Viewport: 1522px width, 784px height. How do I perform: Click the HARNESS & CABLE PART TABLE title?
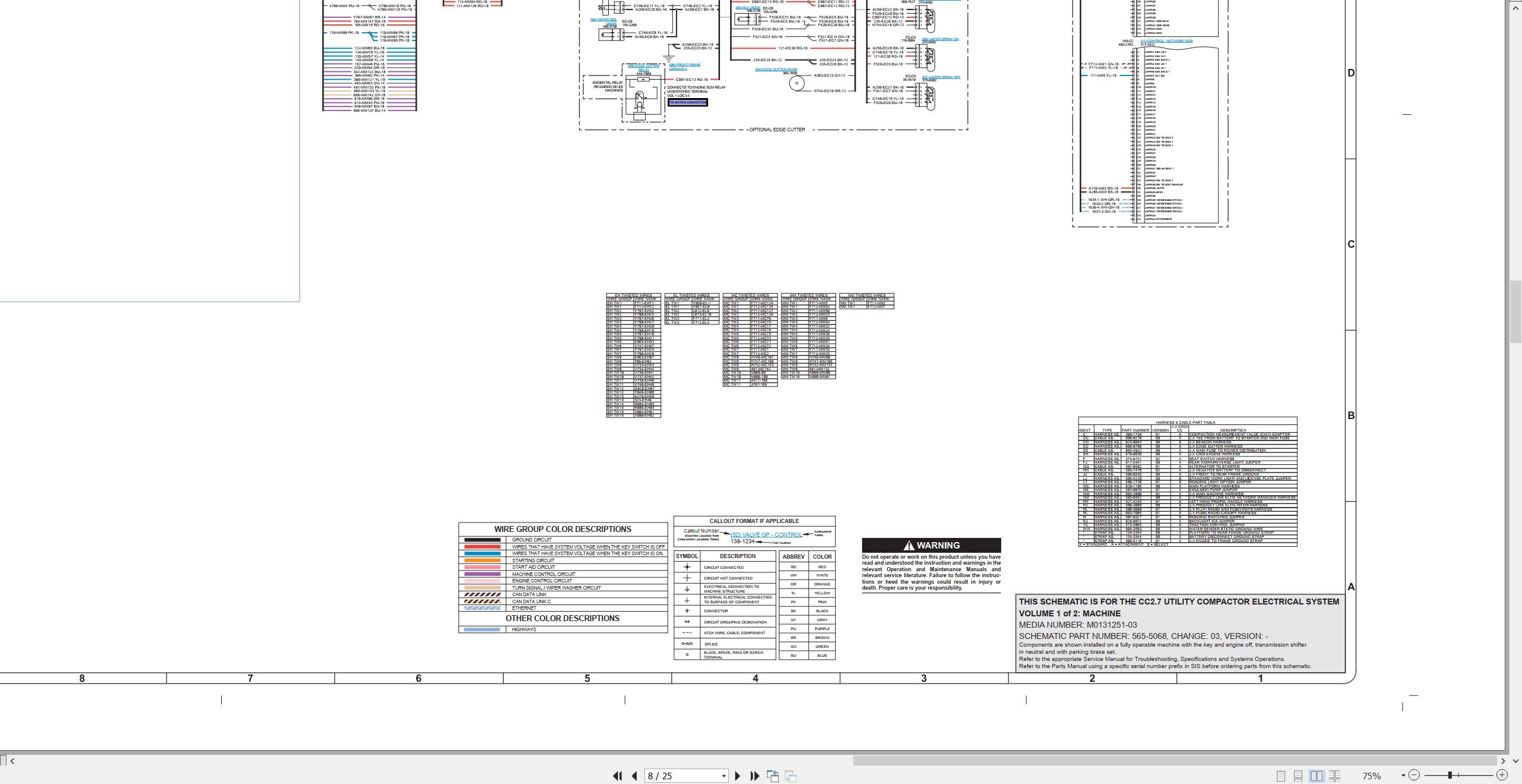(x=1185, y=423)
